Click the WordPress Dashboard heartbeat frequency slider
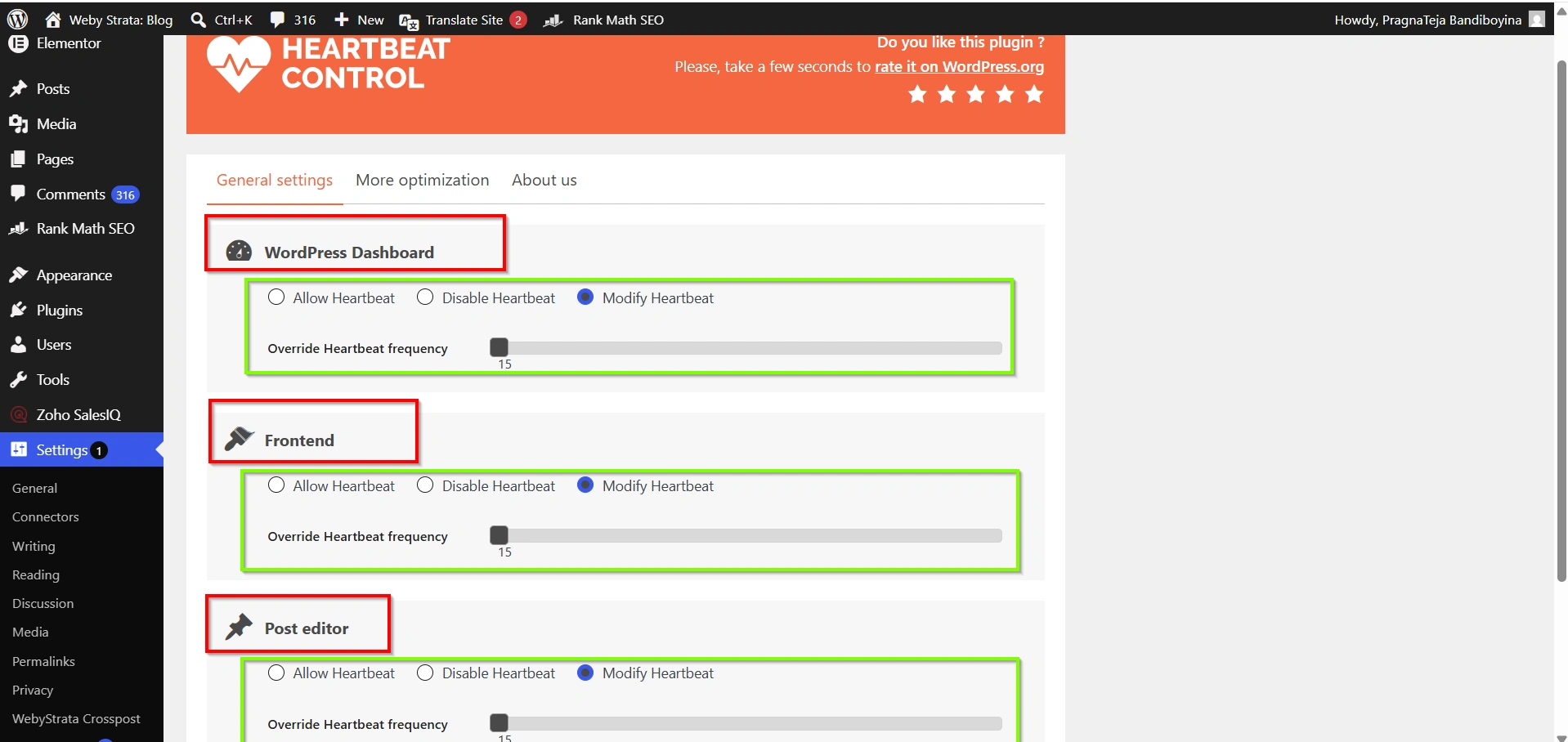This screenshot has width=1568, height=742. click(746, 348)
